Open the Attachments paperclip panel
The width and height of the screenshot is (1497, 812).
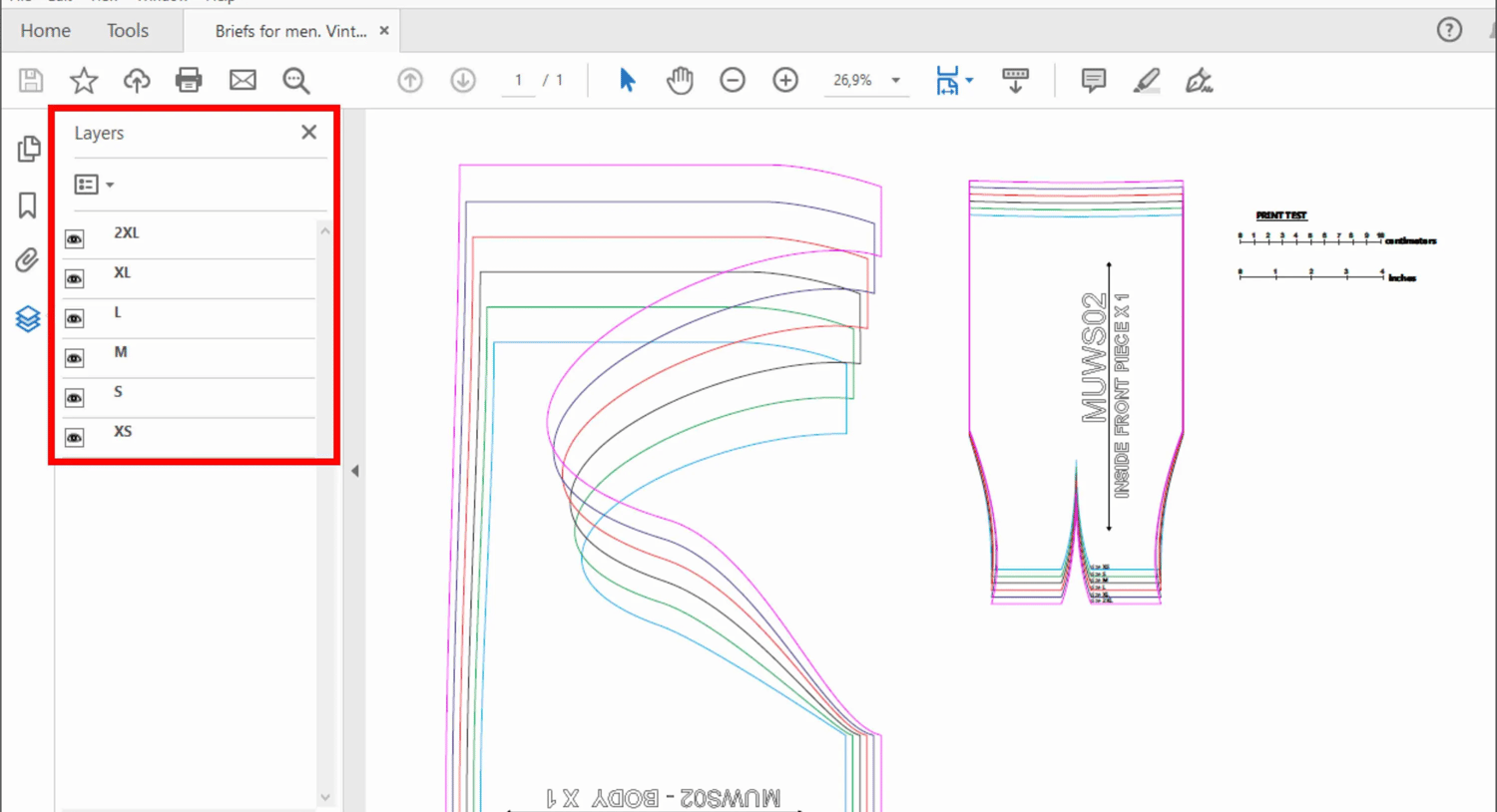(x=27, y=260)
